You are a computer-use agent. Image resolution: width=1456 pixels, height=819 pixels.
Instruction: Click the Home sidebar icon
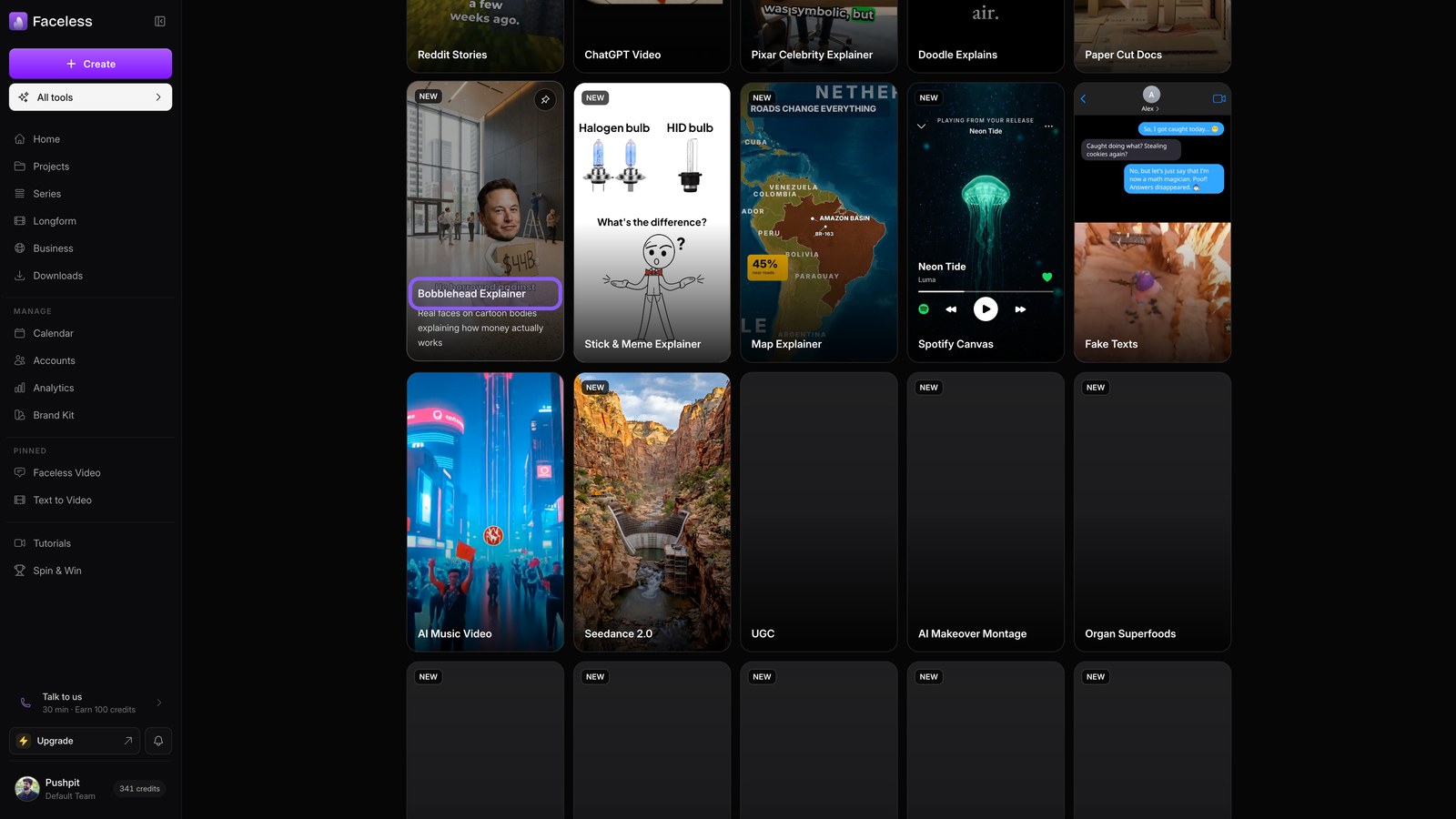pos(20,139)
